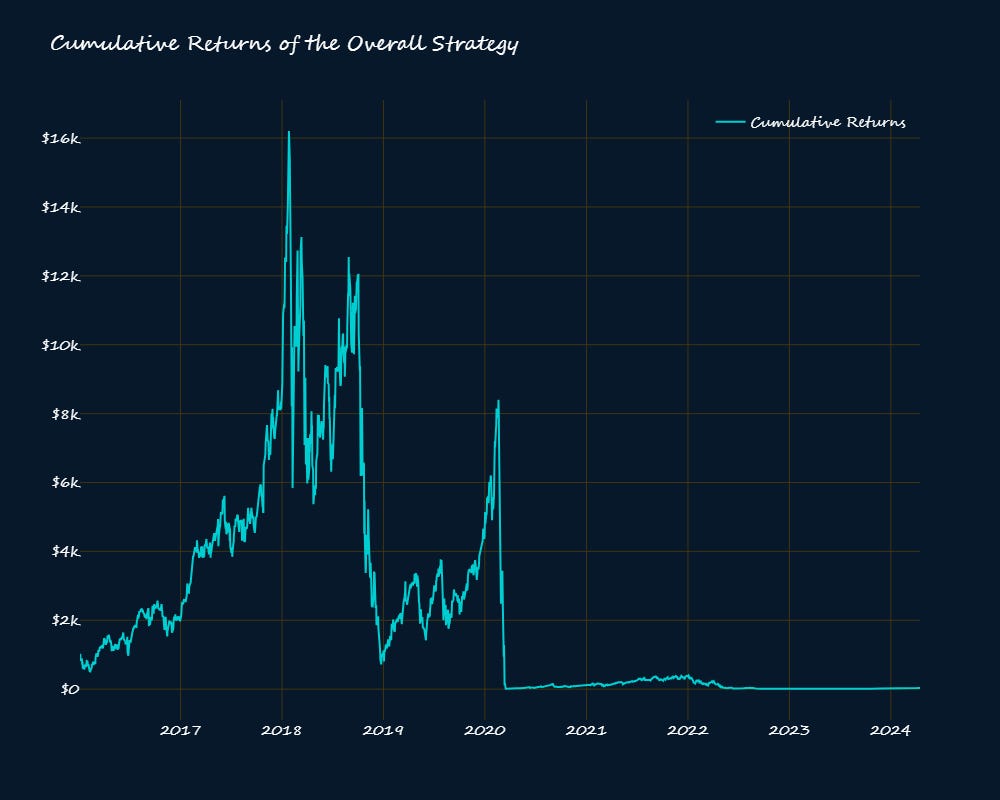The width and height of the screenshot is (1000, 800).
Task: Click the $16k y-axis label
Action: click(x=61, y=138)
